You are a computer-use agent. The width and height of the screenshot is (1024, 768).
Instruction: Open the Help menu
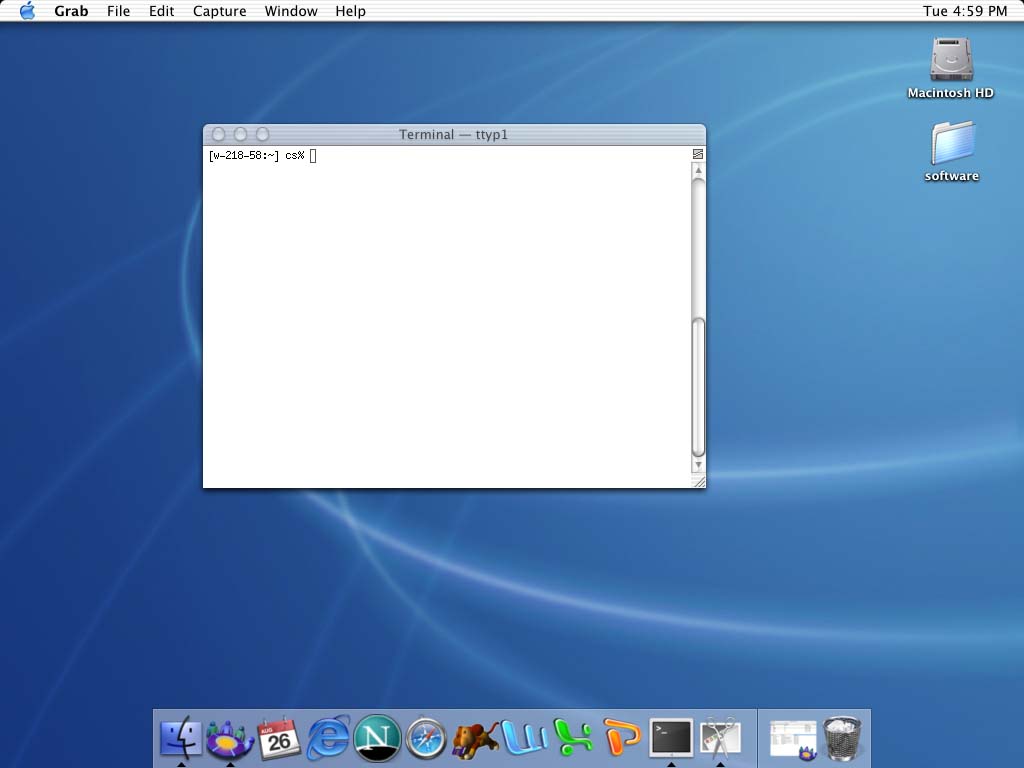coord(350,11)
